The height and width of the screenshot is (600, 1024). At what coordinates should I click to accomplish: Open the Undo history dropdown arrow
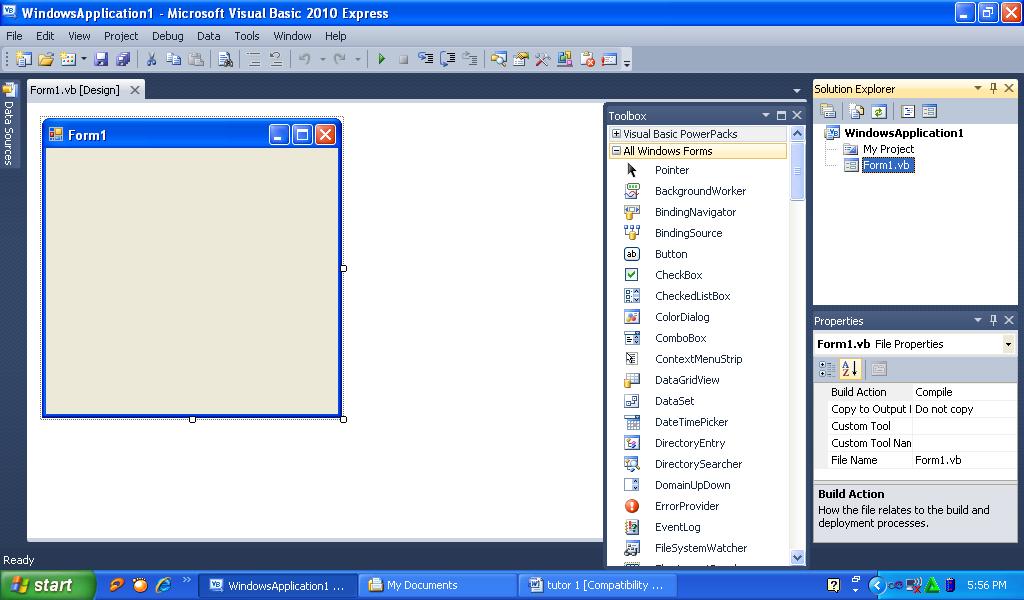click(x=322, y=59)
